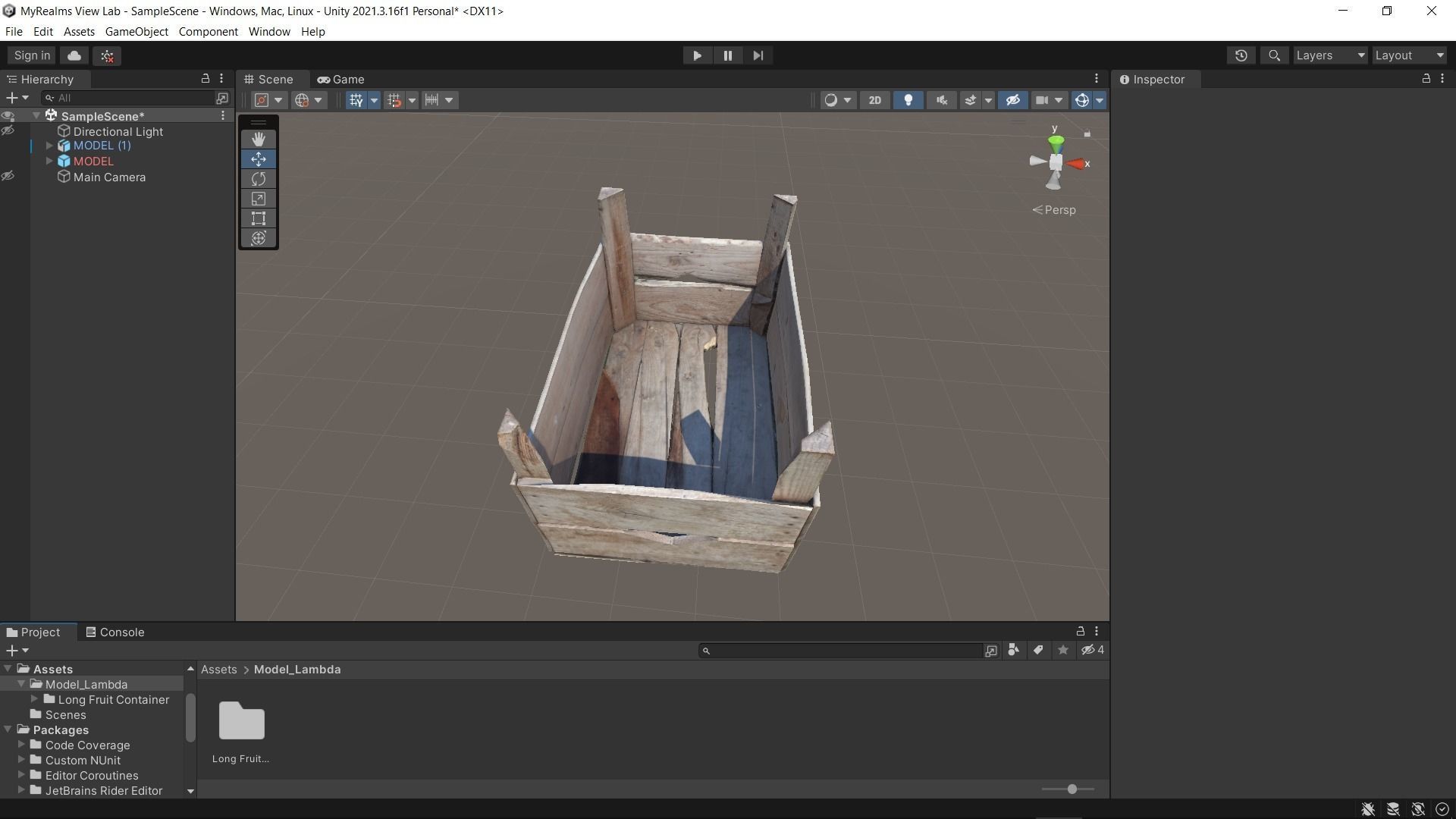Toggle scene lighting
This screenshot has height=819, width=1456.
tap(908, 100)
